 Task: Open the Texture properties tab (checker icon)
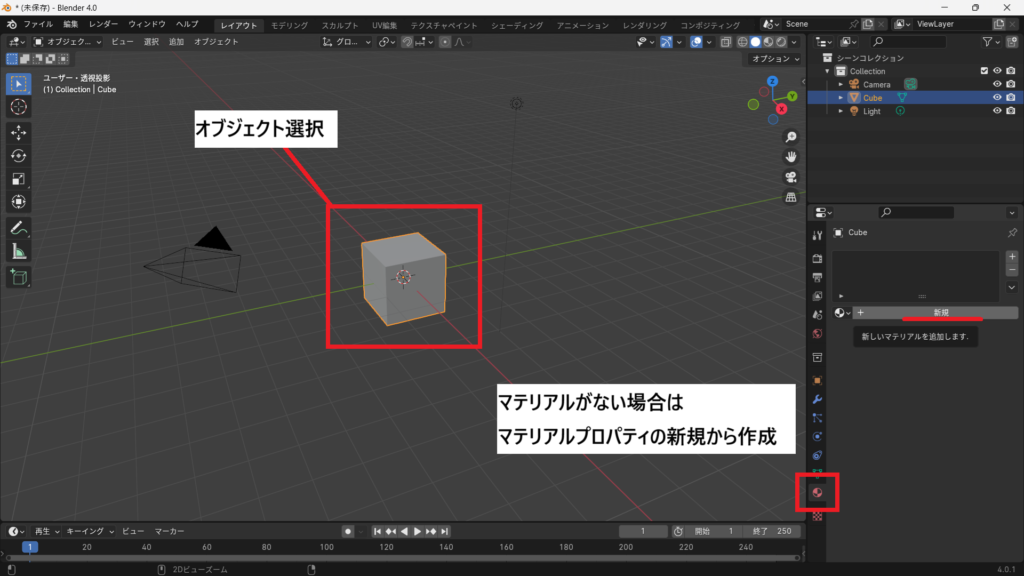[x=817, y=516]
